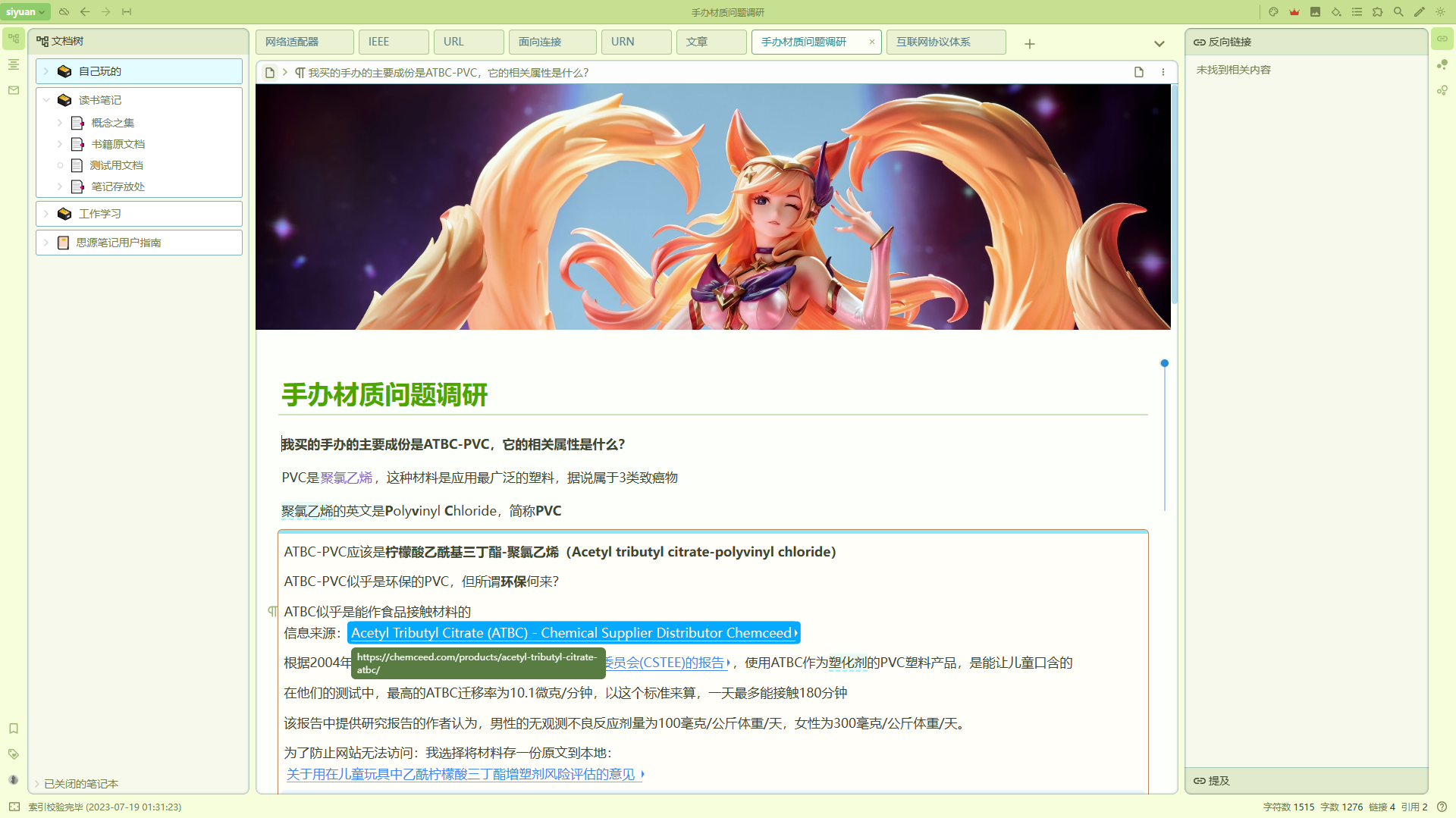Toggle the global graph in the right dock

point(1442,64)
